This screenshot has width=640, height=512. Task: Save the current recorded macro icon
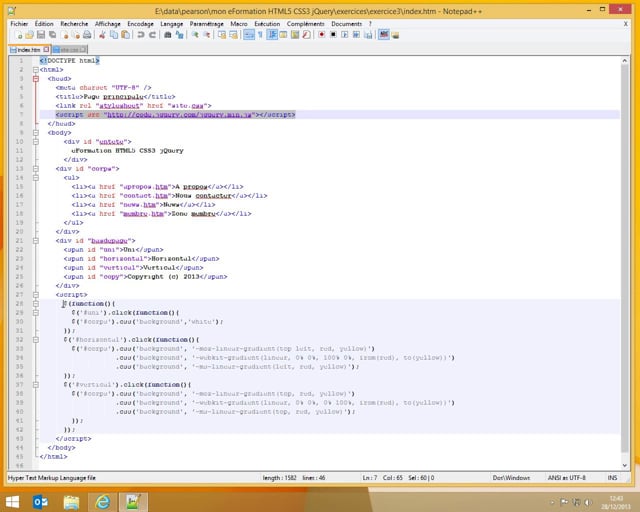(x=368, y=35)
